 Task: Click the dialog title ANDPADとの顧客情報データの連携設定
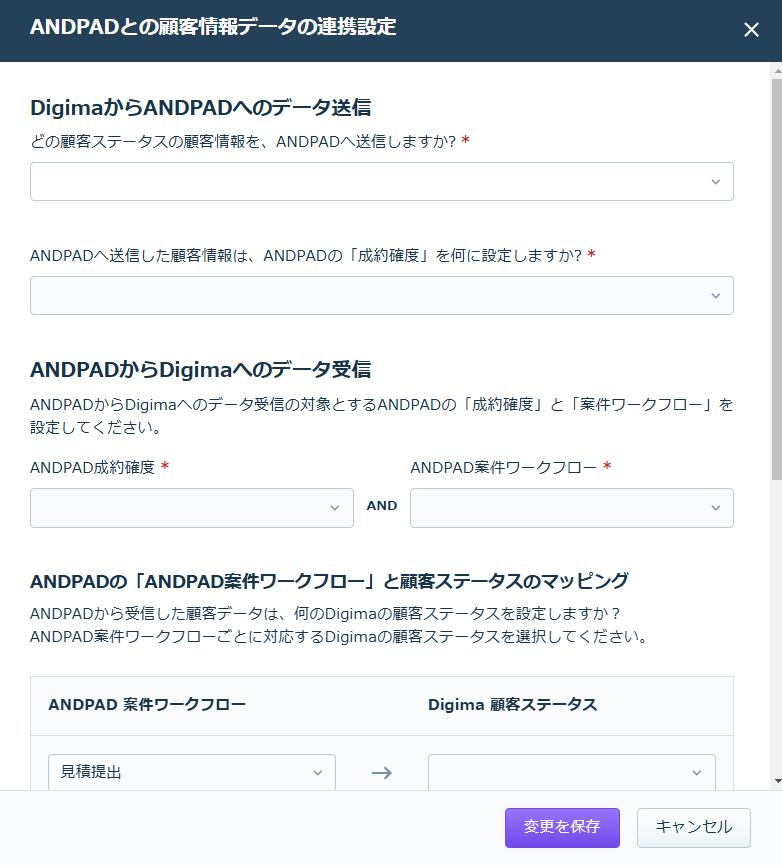[x=213, y=27]
